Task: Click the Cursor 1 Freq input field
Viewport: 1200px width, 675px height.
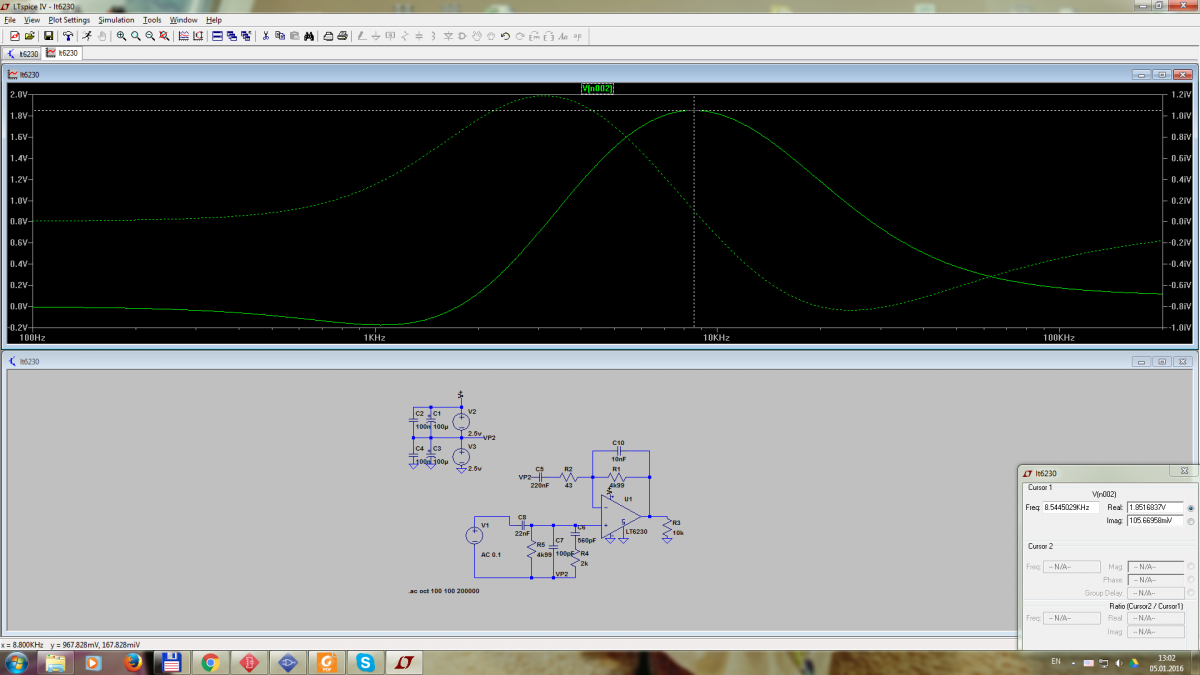Action: [1071, 508]
